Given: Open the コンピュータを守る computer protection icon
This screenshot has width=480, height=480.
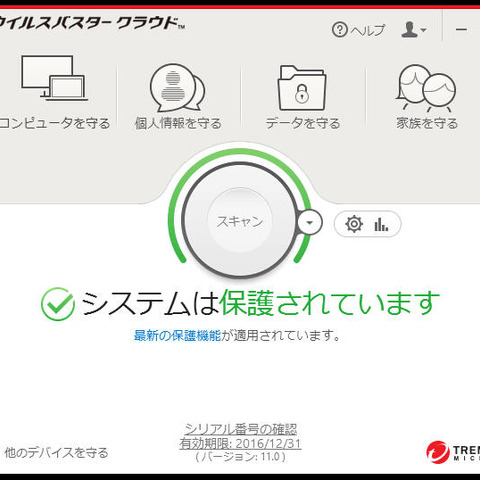Looking at the screenshot, I should pyautogui.click(x=54, y=78).
